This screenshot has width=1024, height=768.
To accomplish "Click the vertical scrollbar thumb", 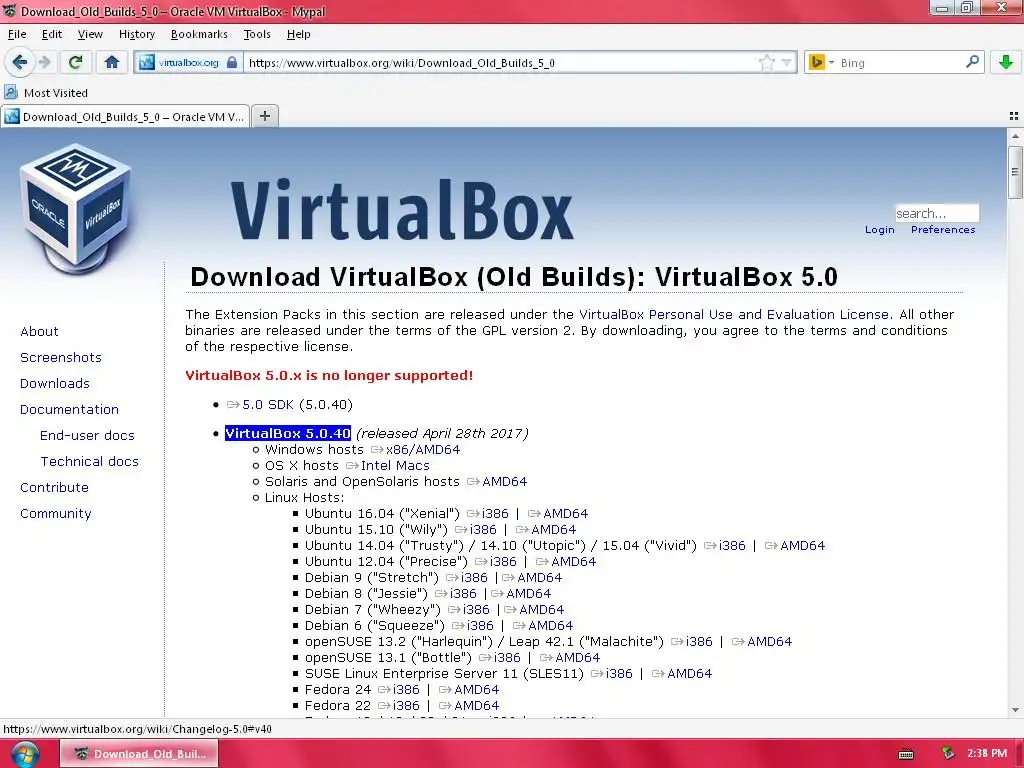I will click(x=1015, y=172).
